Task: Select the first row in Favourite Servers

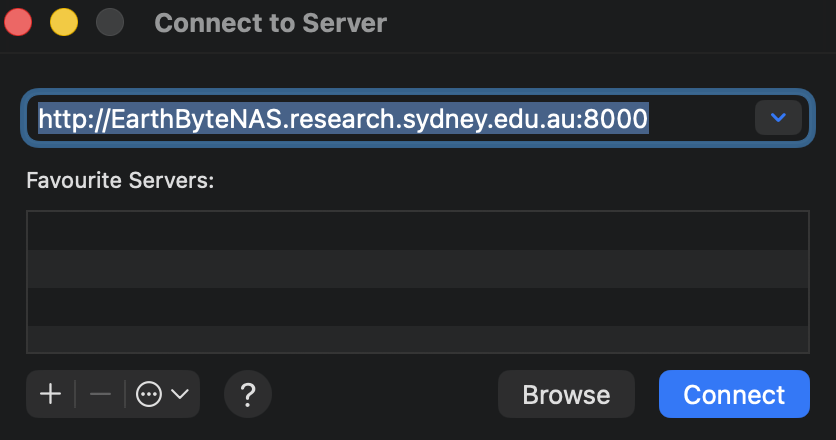Action: click(x=417, y=230)
